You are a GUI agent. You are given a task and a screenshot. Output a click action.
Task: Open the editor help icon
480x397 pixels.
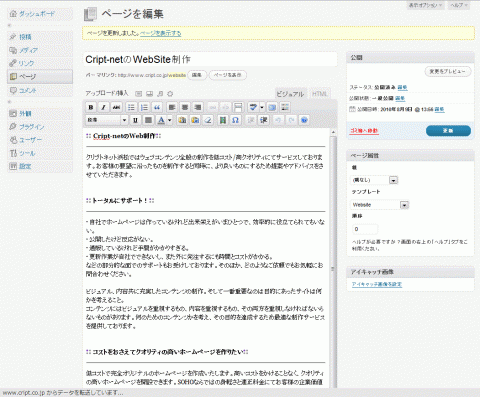pos(304,120)
